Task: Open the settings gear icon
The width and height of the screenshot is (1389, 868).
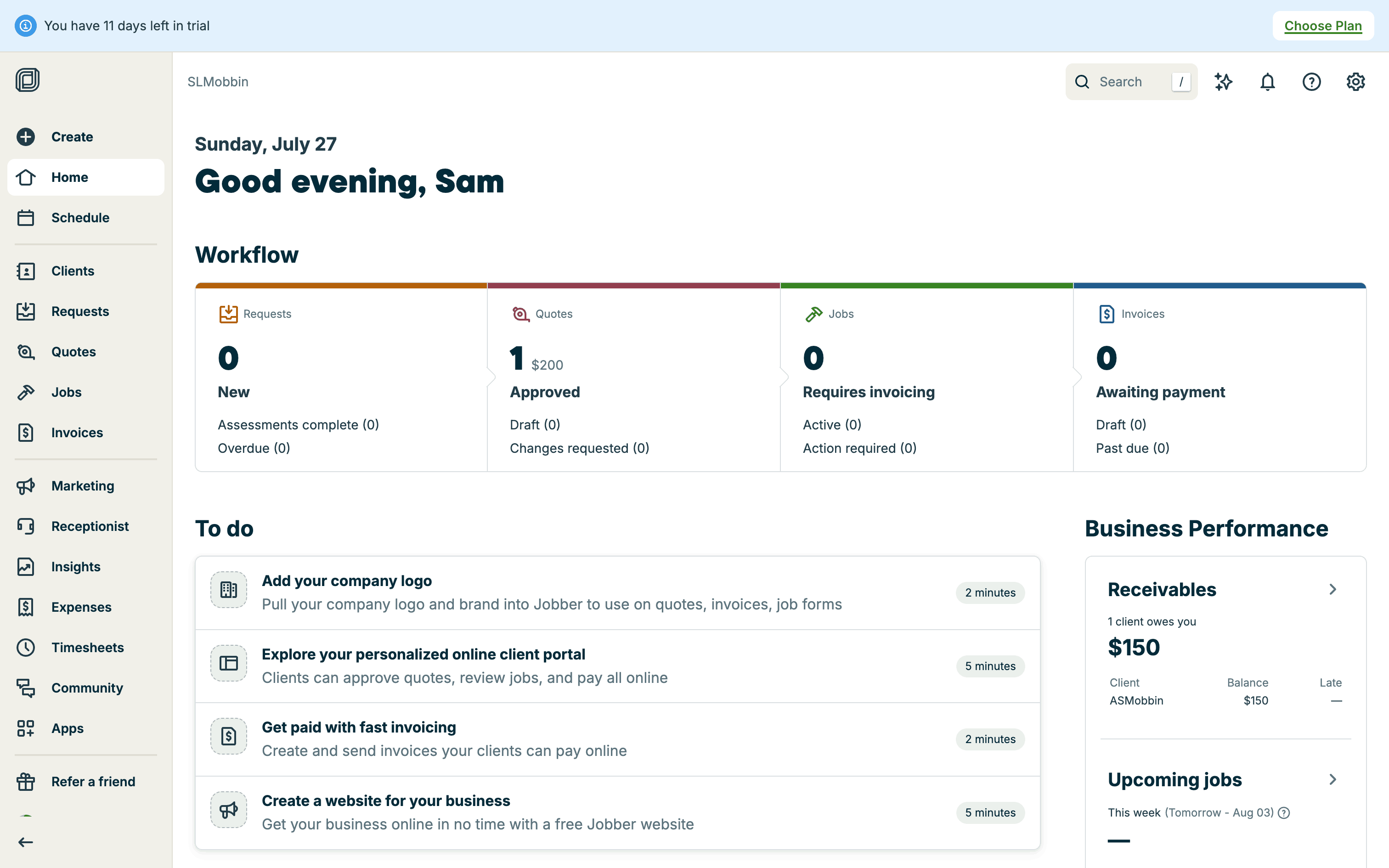Action: (x=1355, y=82)
